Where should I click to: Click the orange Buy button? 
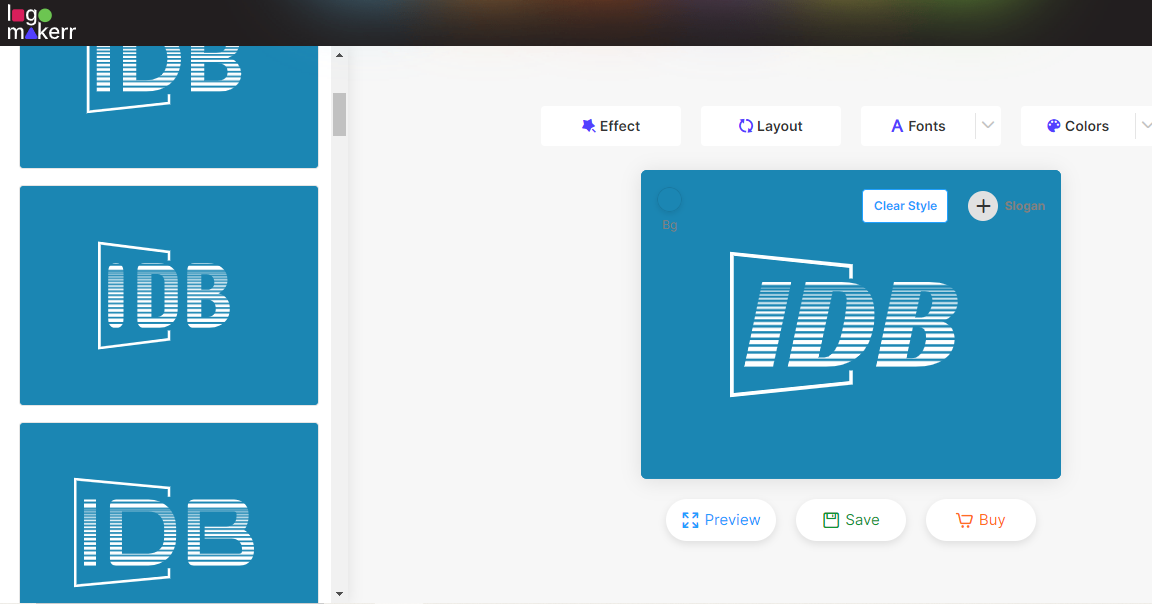click(981, 520)
